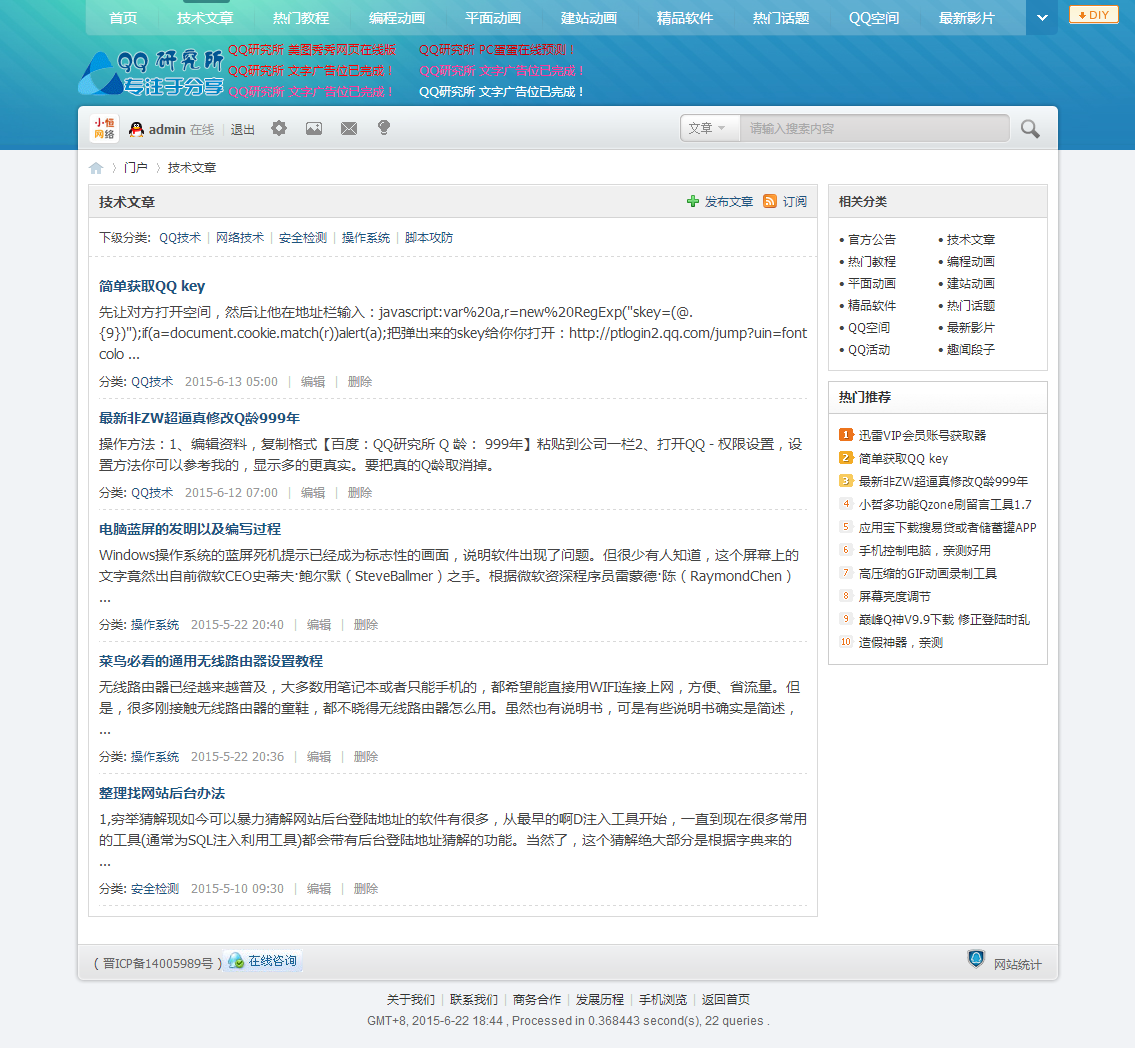
Task: Click the QQ penguin icon beside admin
Action: click(x=136, y=130)
